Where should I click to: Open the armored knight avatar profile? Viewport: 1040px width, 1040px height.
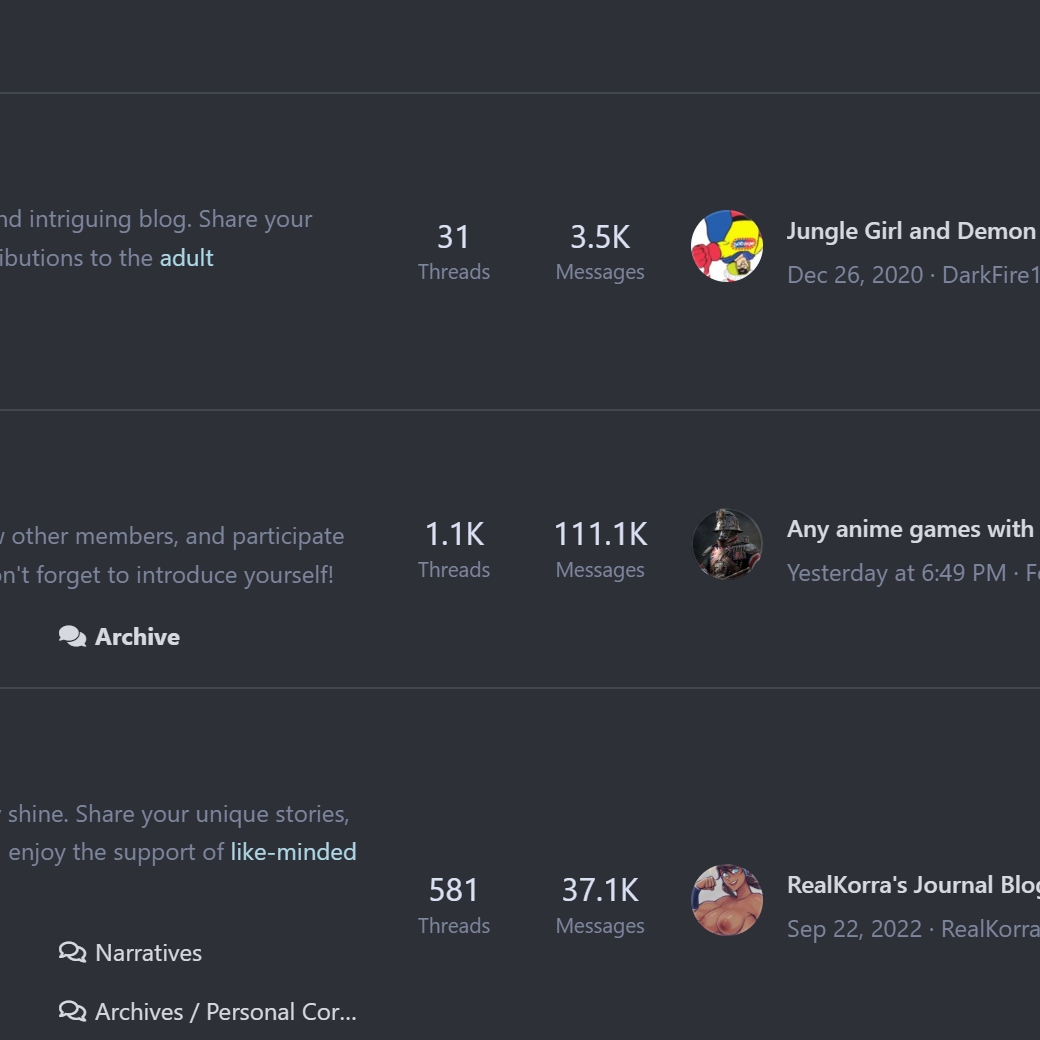click(x=727, y=544)
